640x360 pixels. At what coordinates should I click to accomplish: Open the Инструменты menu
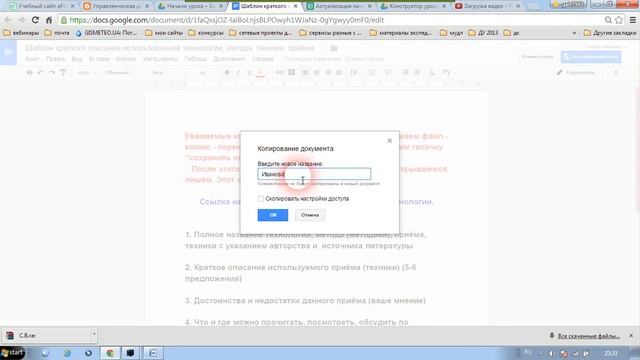click(x=160, y=59)
